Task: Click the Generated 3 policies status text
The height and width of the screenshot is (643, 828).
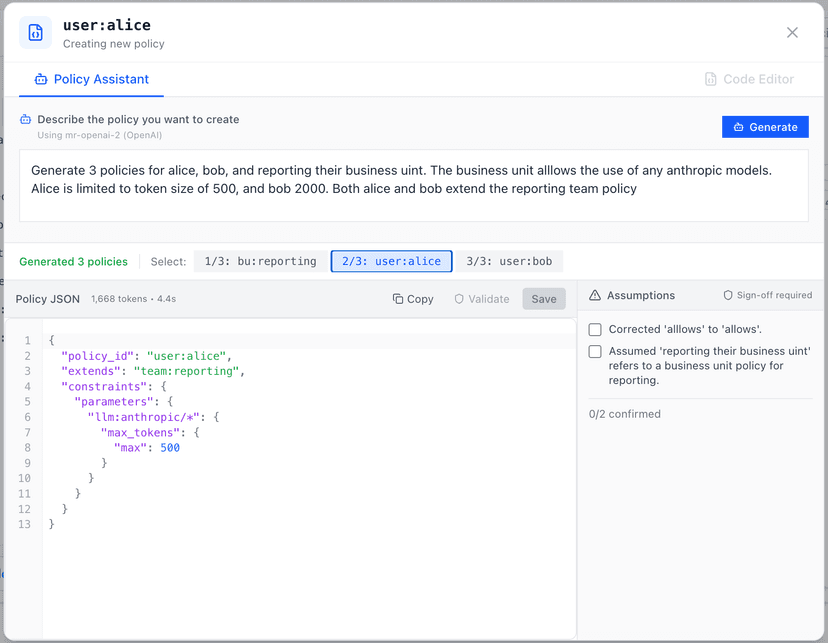Action: [74, 261]
